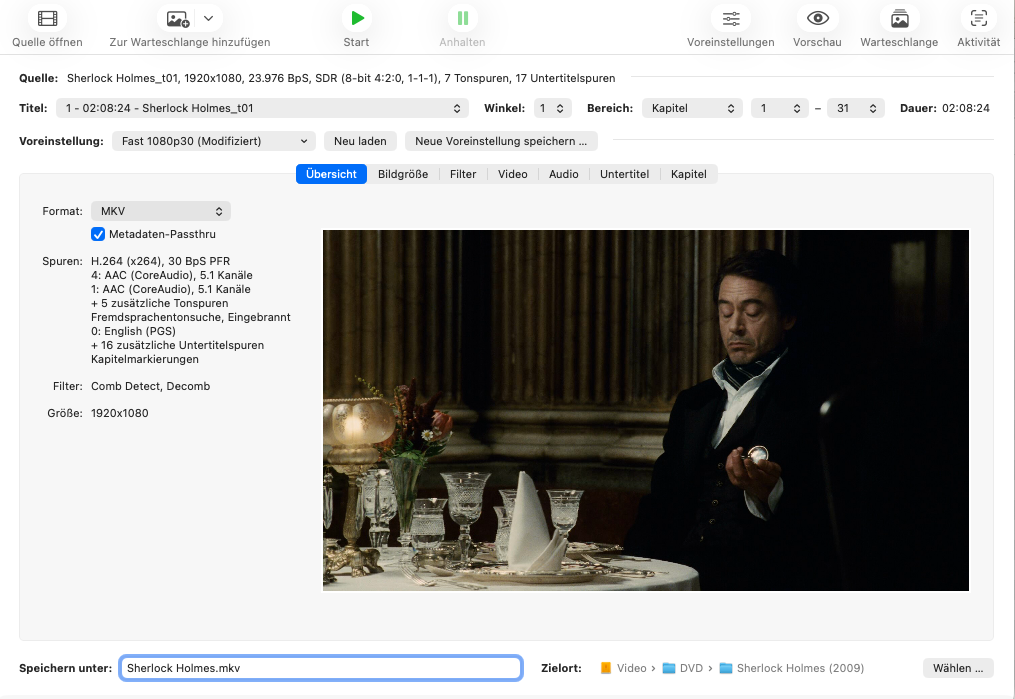Click the Wählen destination button
Screen dimensions: 1015x699
pos(958,668)
